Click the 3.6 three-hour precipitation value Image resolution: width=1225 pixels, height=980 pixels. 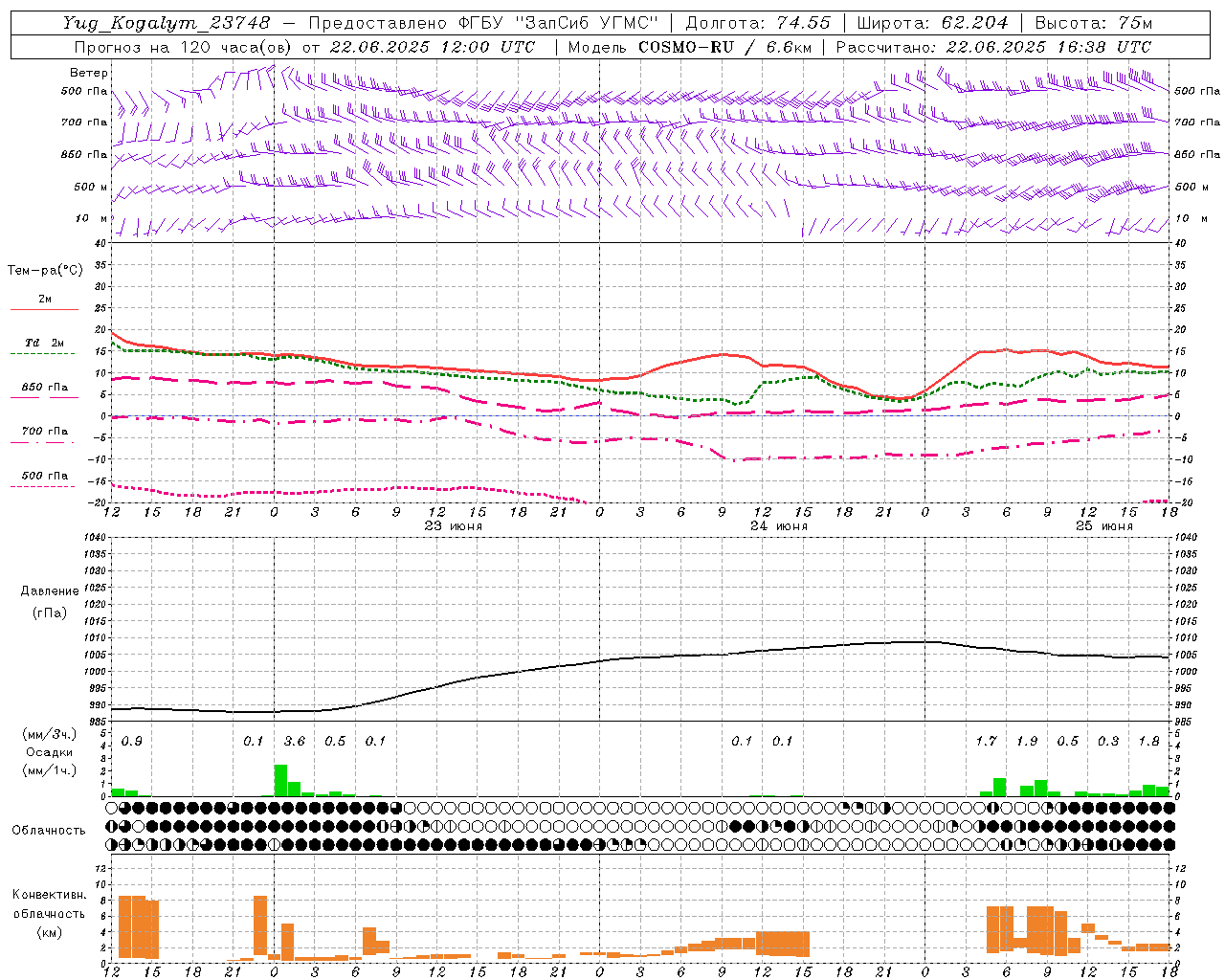(x=295, y=742)
